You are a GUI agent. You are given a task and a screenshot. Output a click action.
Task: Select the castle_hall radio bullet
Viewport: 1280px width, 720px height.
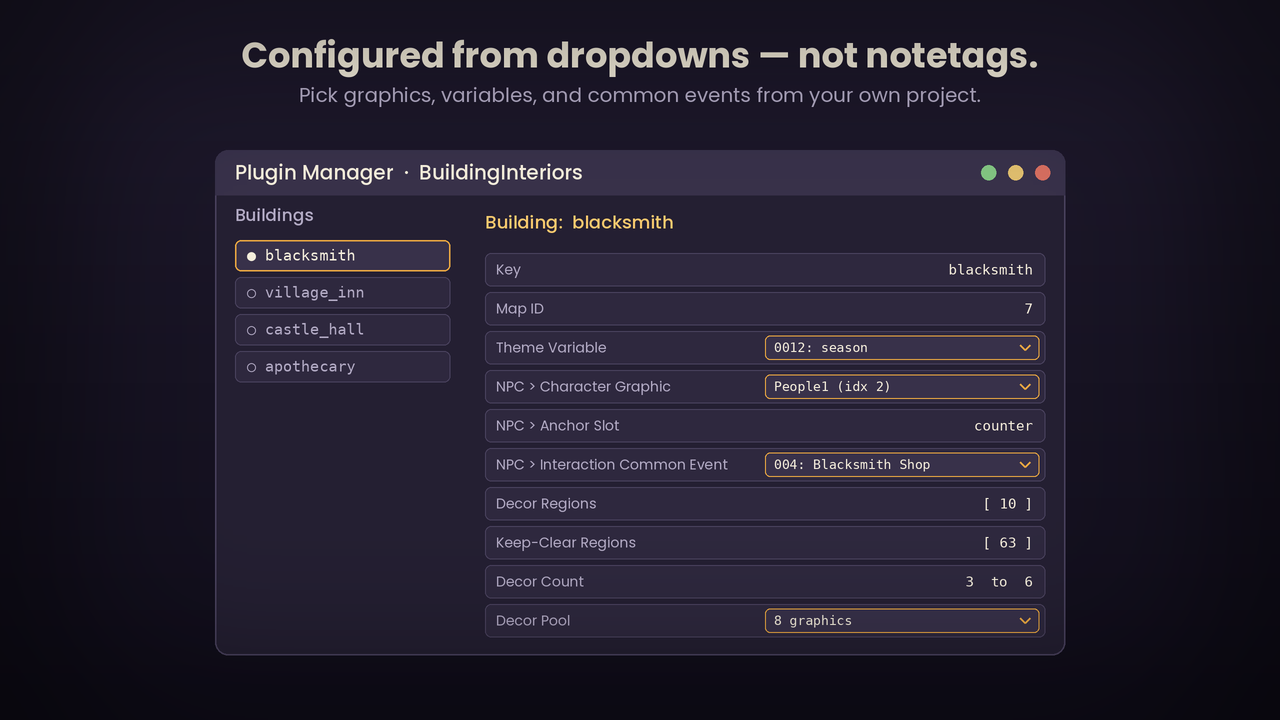click(x=251, y=330)
